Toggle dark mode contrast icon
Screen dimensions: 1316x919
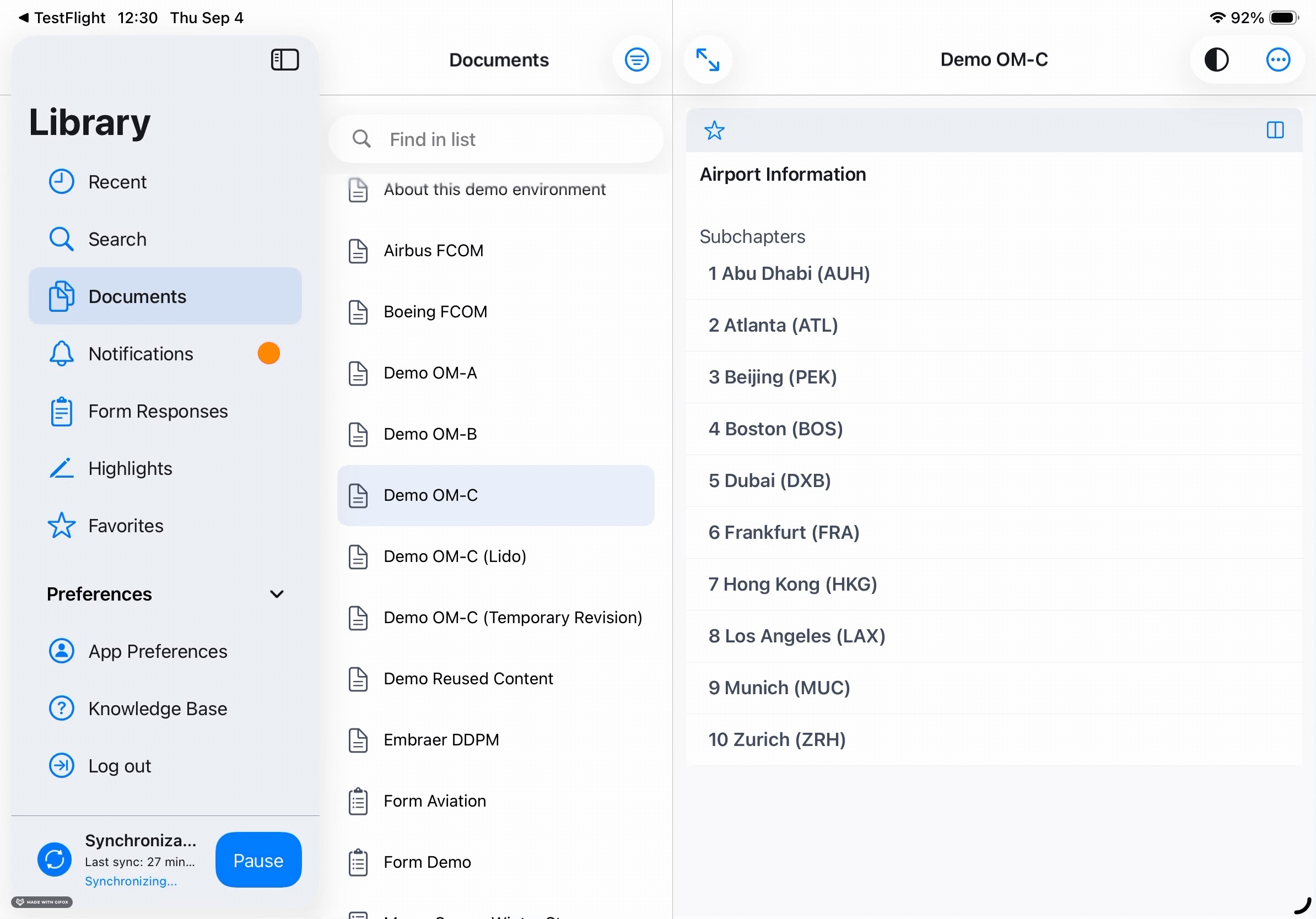pyautogui.click(x=1216, y=60)
